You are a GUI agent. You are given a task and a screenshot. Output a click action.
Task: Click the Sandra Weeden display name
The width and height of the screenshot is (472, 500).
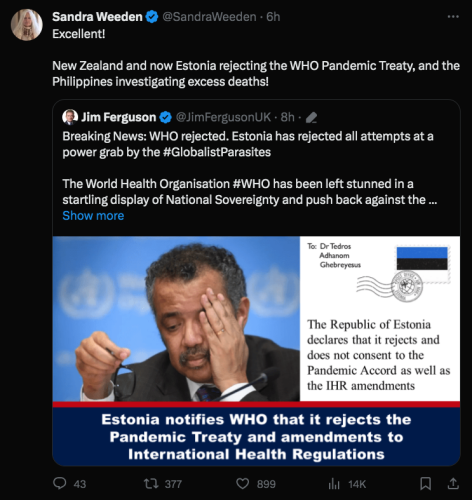(x=97, y=17)
